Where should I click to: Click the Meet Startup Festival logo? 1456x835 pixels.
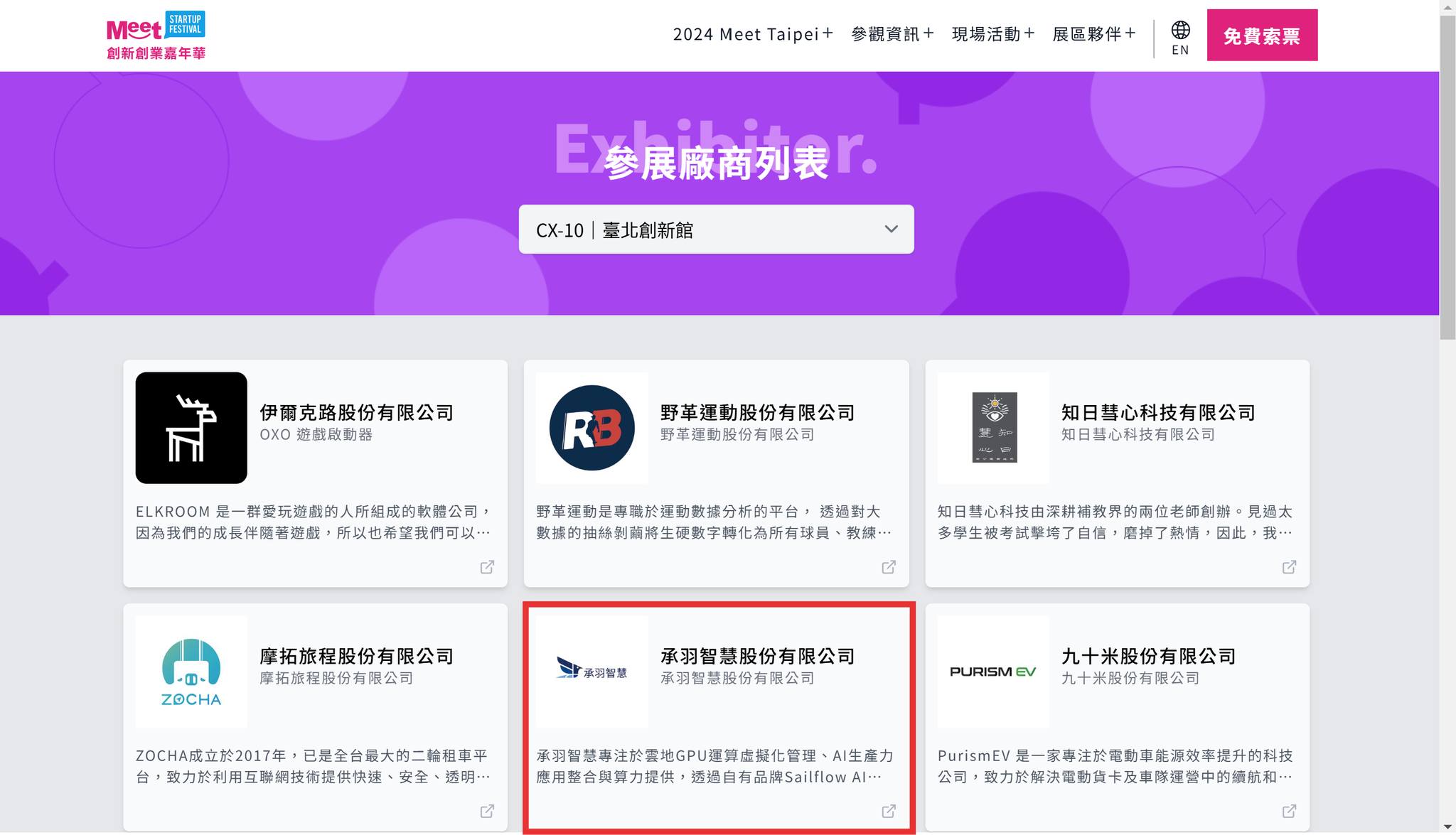156,36
